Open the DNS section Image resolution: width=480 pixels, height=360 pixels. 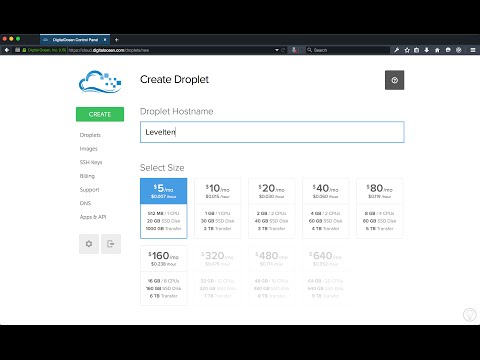(x=85, y=203)
